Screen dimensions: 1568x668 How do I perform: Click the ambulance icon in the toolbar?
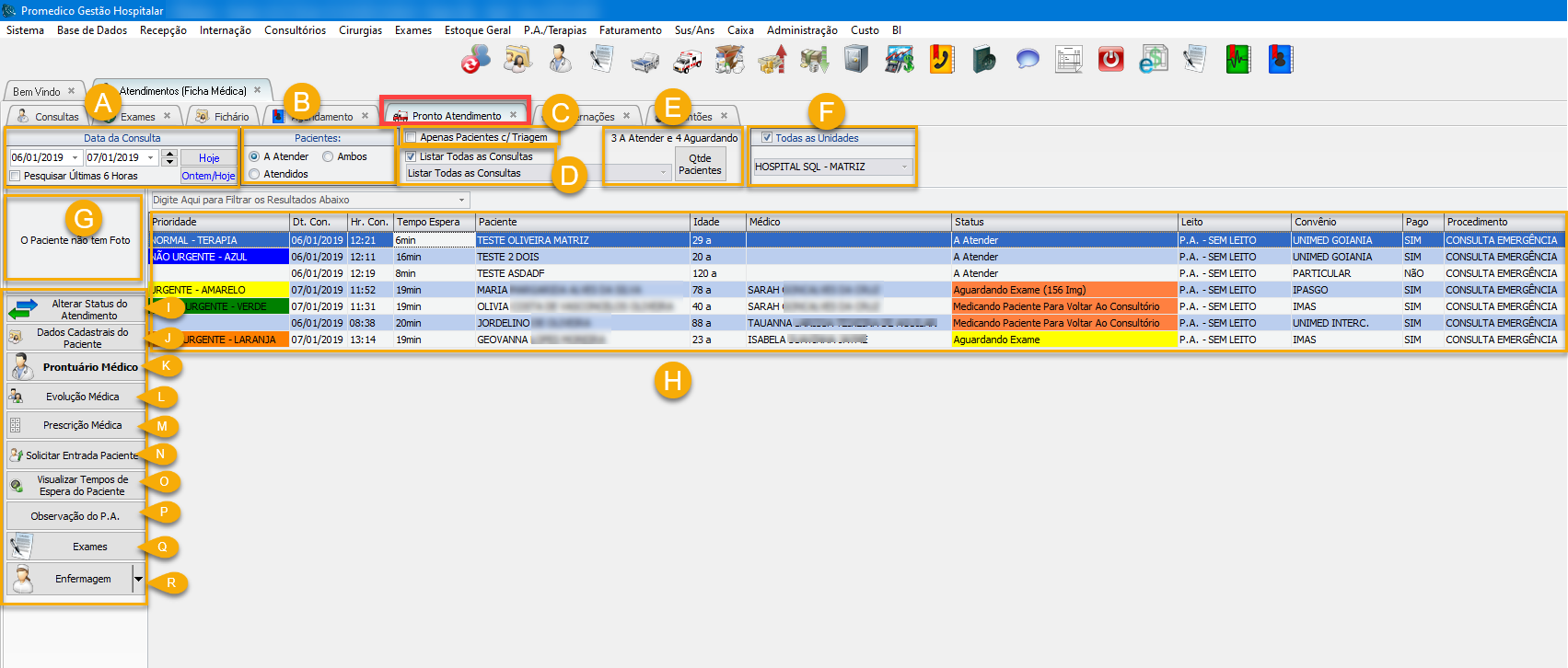687,61
